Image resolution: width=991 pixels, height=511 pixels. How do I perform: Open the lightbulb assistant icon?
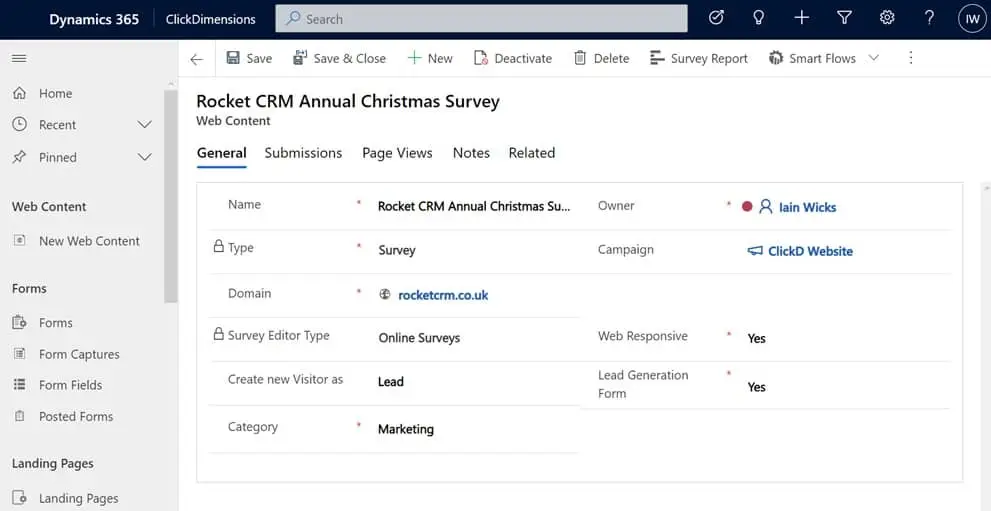point(758,18)
